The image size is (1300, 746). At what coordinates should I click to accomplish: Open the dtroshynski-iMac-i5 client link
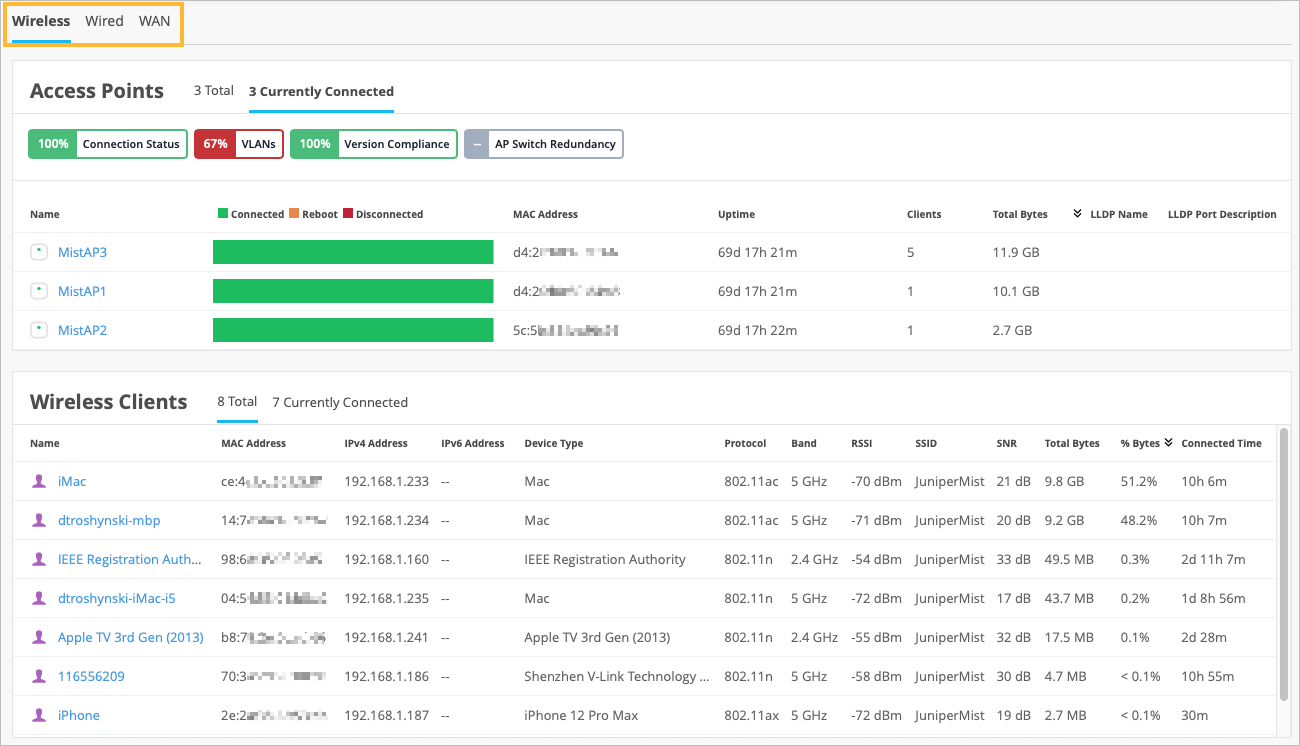click(117, 598)
